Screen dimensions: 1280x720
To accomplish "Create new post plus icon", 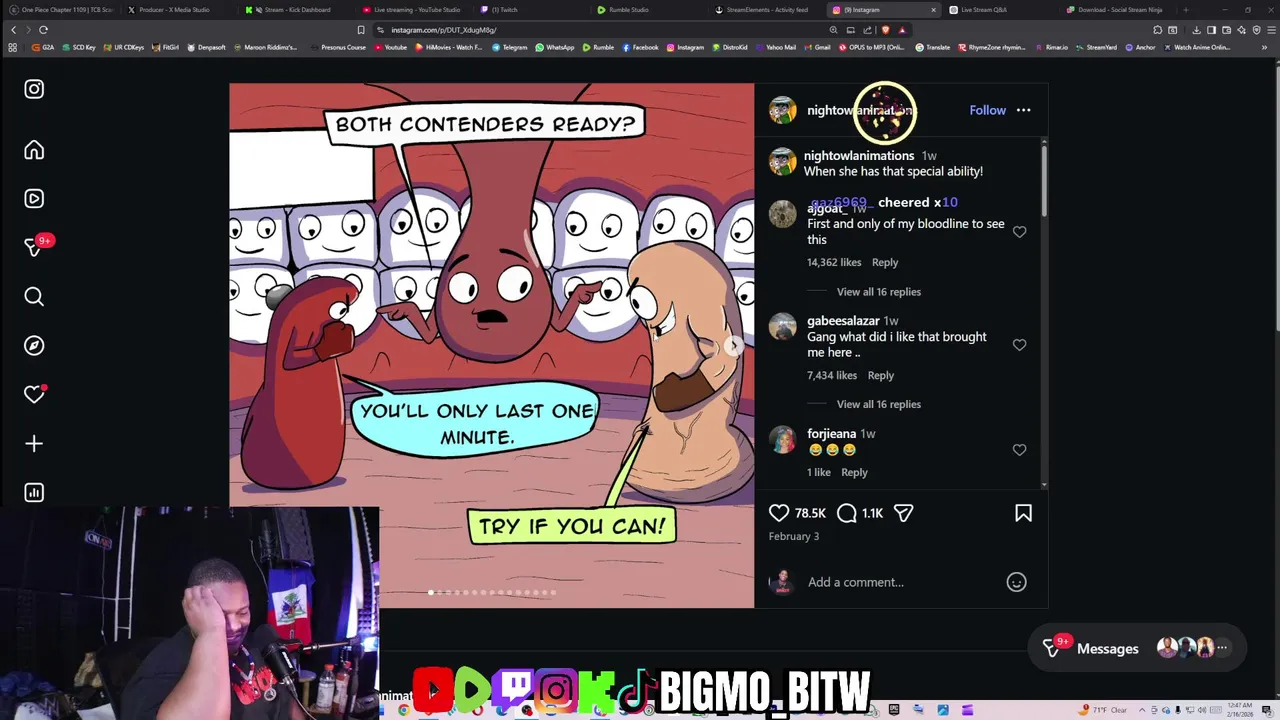I will (x=34, y=443).
